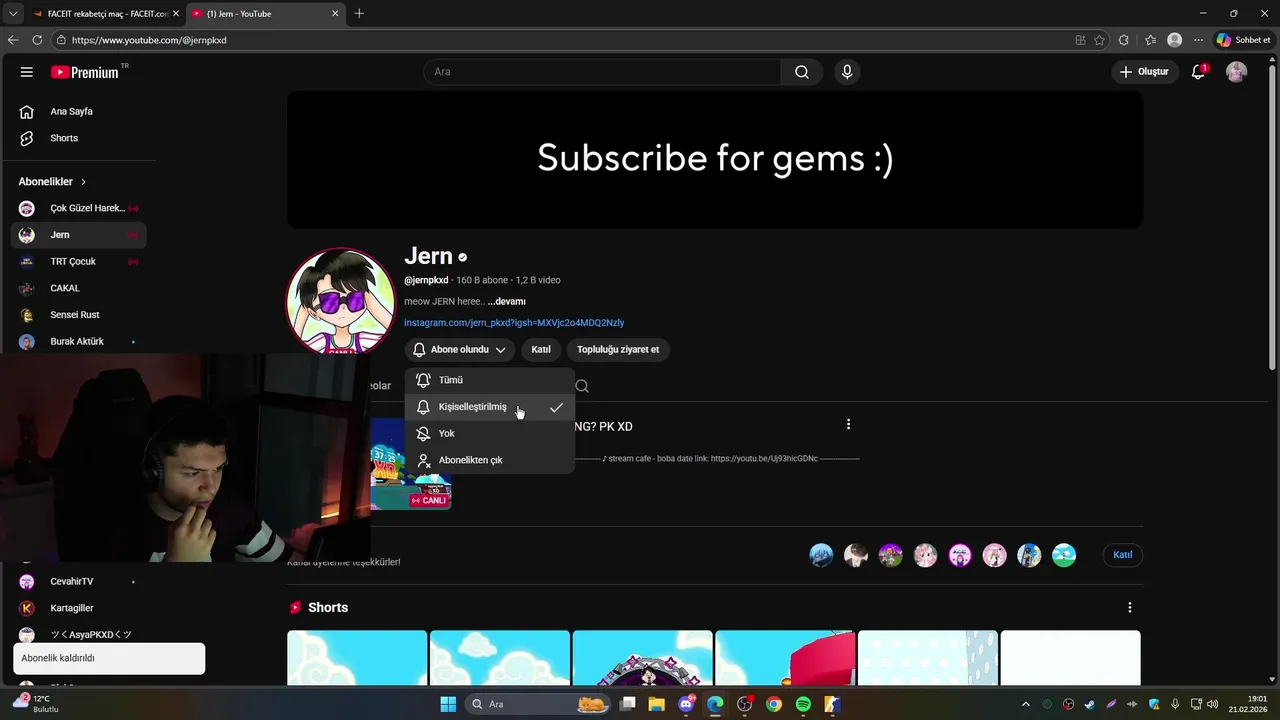Open the notifications bell in the header
The height and width of the screenshot is (720, 1280).
(x=1199, y=72)
